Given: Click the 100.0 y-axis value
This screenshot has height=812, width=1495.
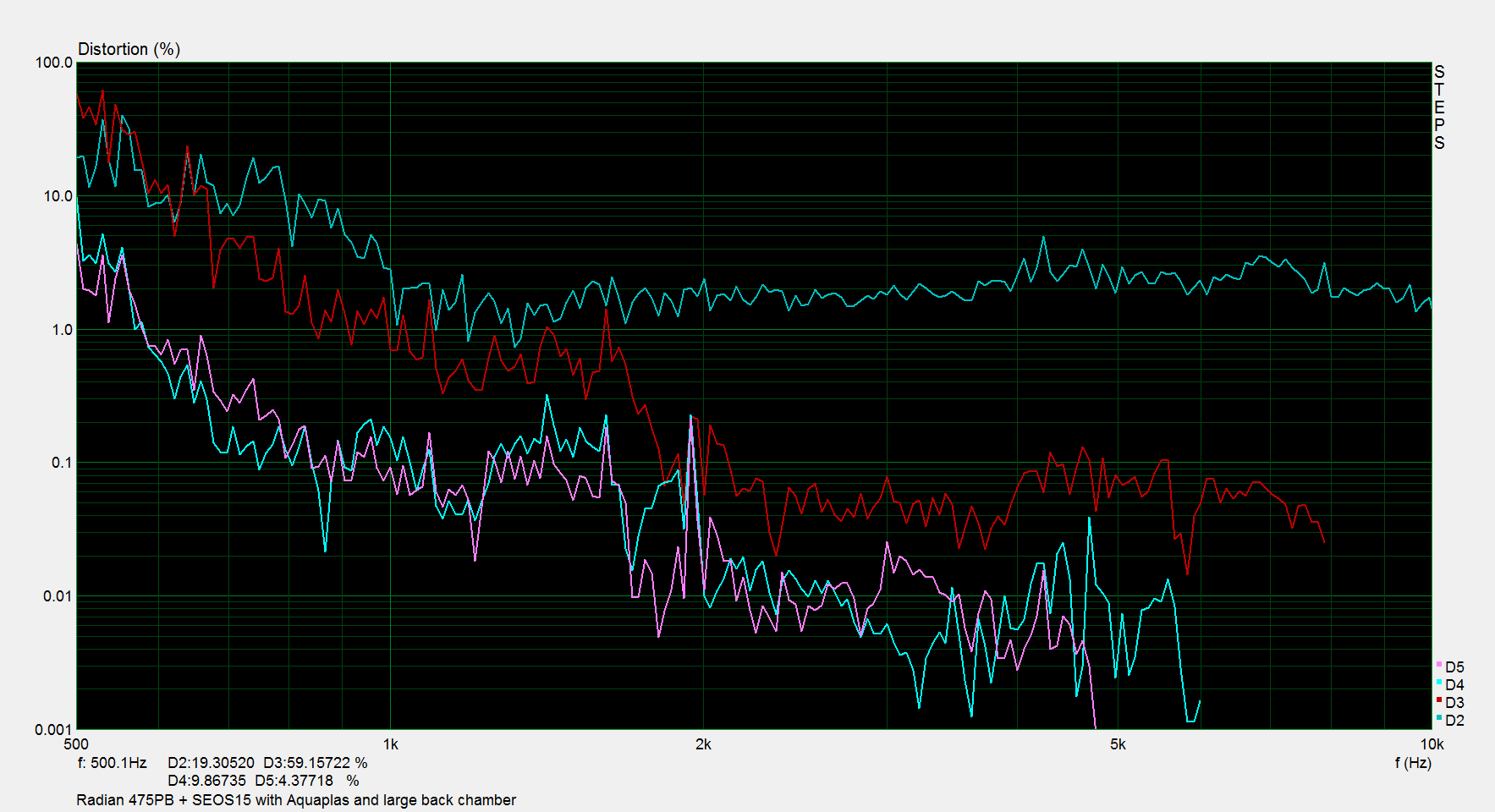Looking at the screenshot, I should 54,63.
